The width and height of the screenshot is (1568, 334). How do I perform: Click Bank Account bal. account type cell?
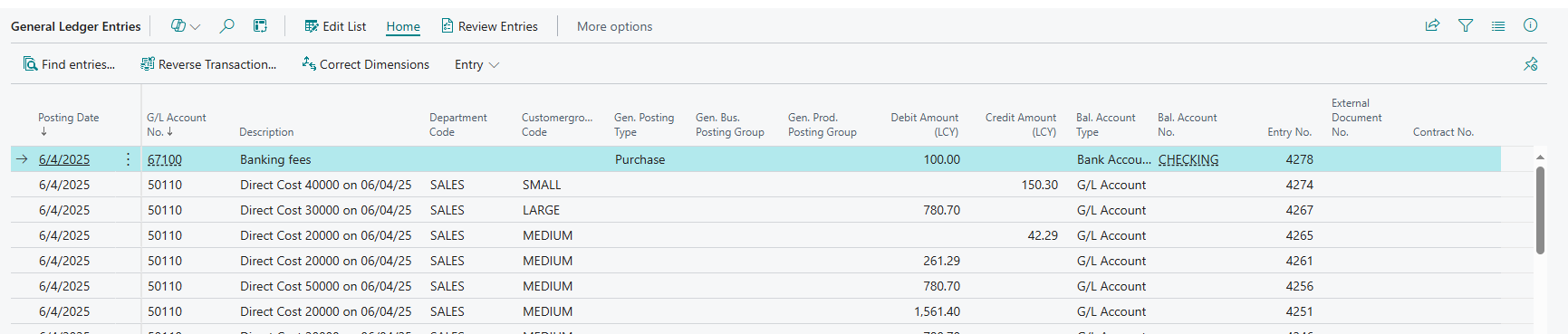[1114, 159]
